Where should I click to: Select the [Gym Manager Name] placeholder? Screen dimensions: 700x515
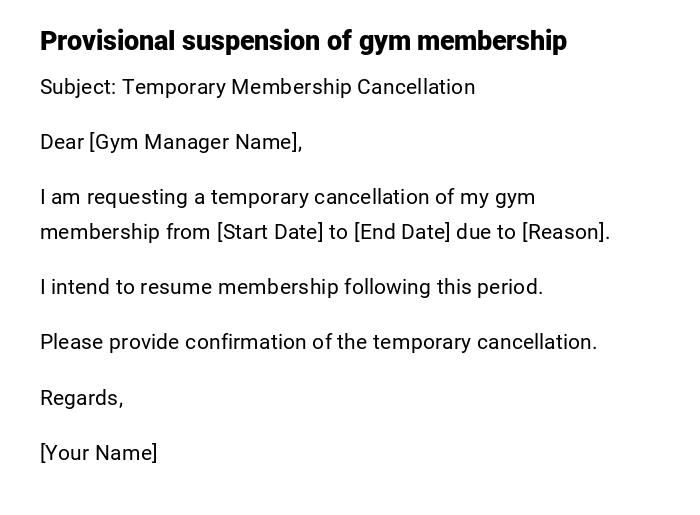coord(195,142)
